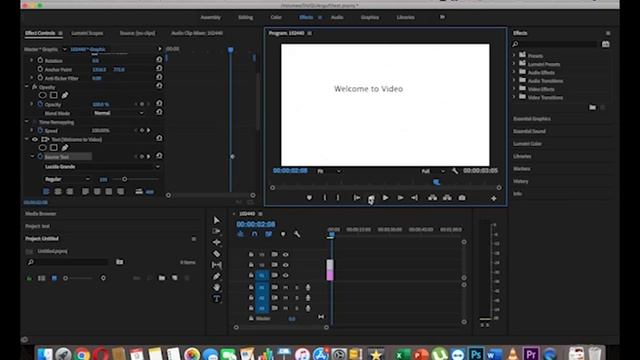Open the Fit zoom level dropdown
Screen dimensions: 640x360
[x=329, y=171]
